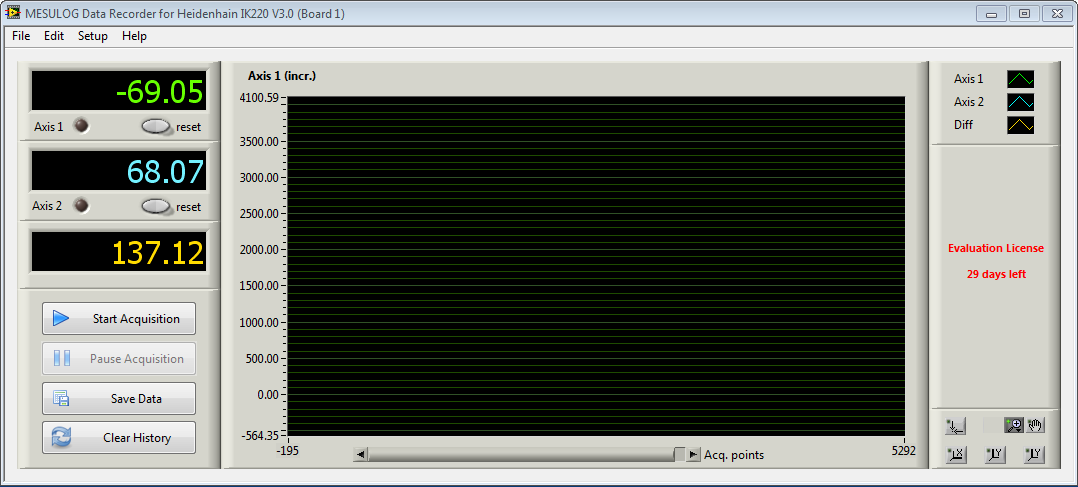Screen dimensions: 1078x487
Task: Click the Y-axis tick label 1000.00
Action: [x=259, y=322]
